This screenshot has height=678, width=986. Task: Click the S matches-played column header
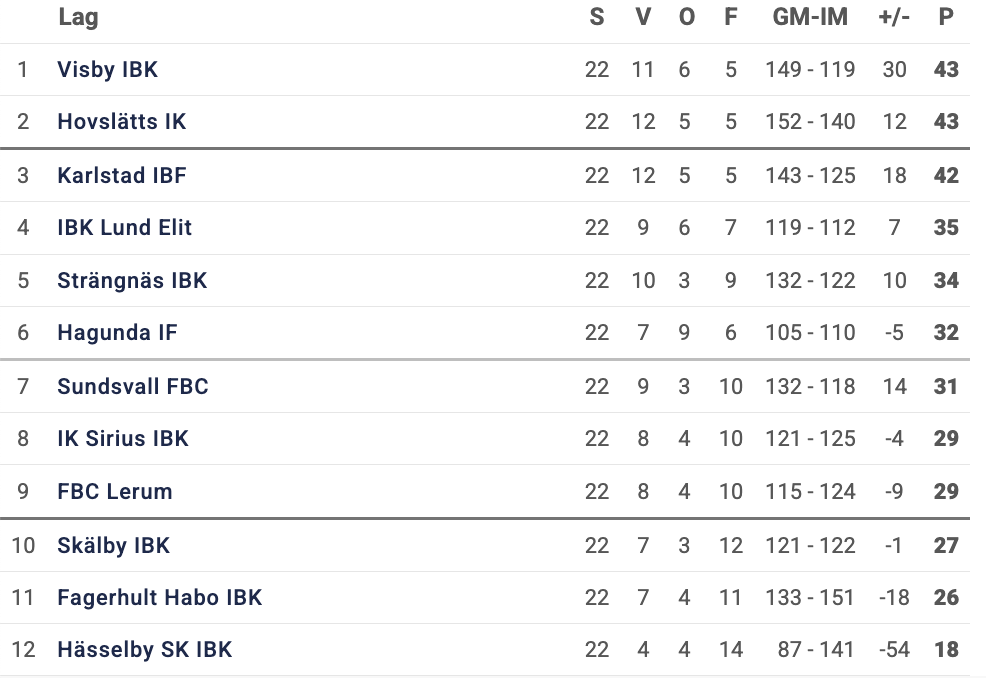click(597, 17)
